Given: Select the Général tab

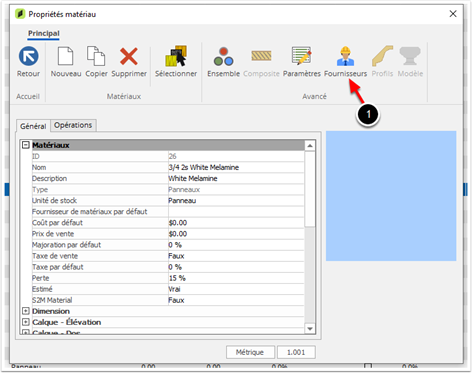Looking at the screenshot, I should click(x=33, y=126).
